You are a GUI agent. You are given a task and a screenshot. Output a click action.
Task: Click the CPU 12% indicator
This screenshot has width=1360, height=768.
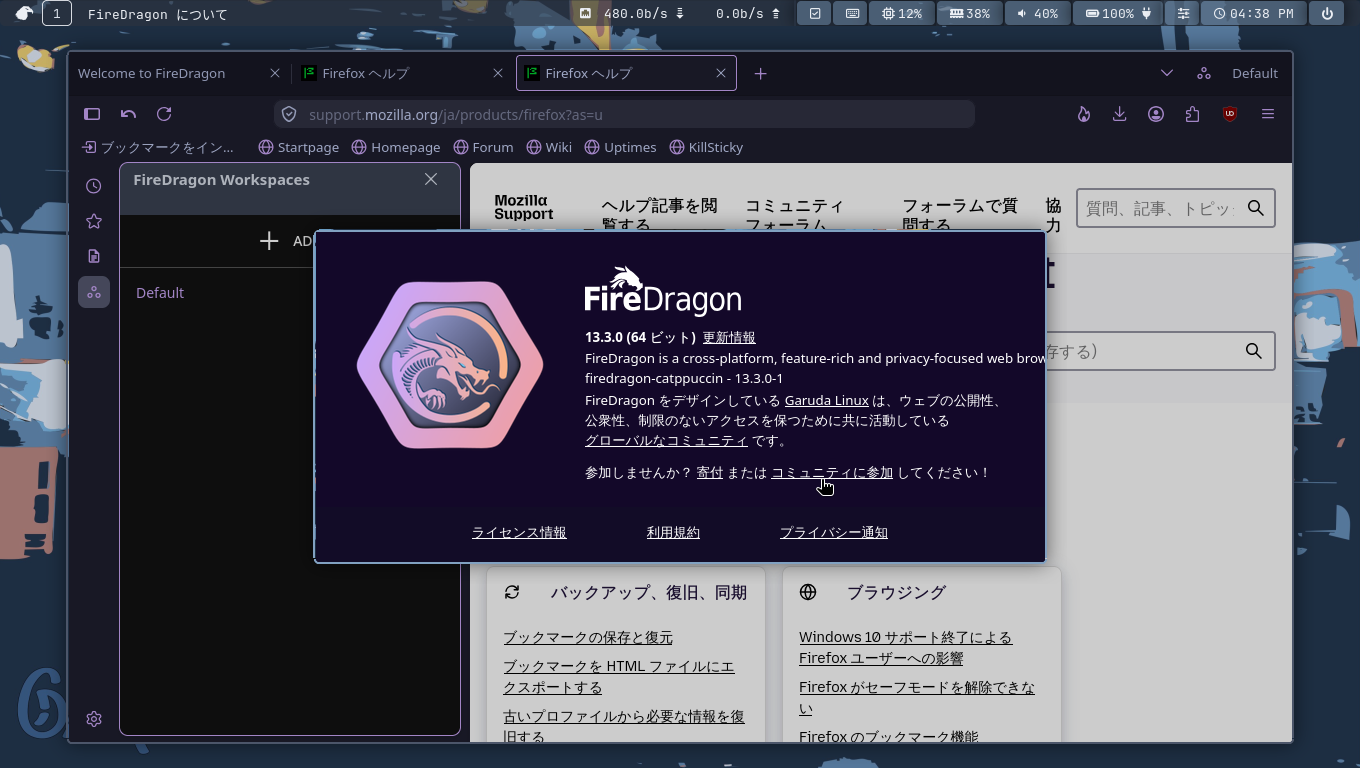pyautogui.click(x=902, y=14)
